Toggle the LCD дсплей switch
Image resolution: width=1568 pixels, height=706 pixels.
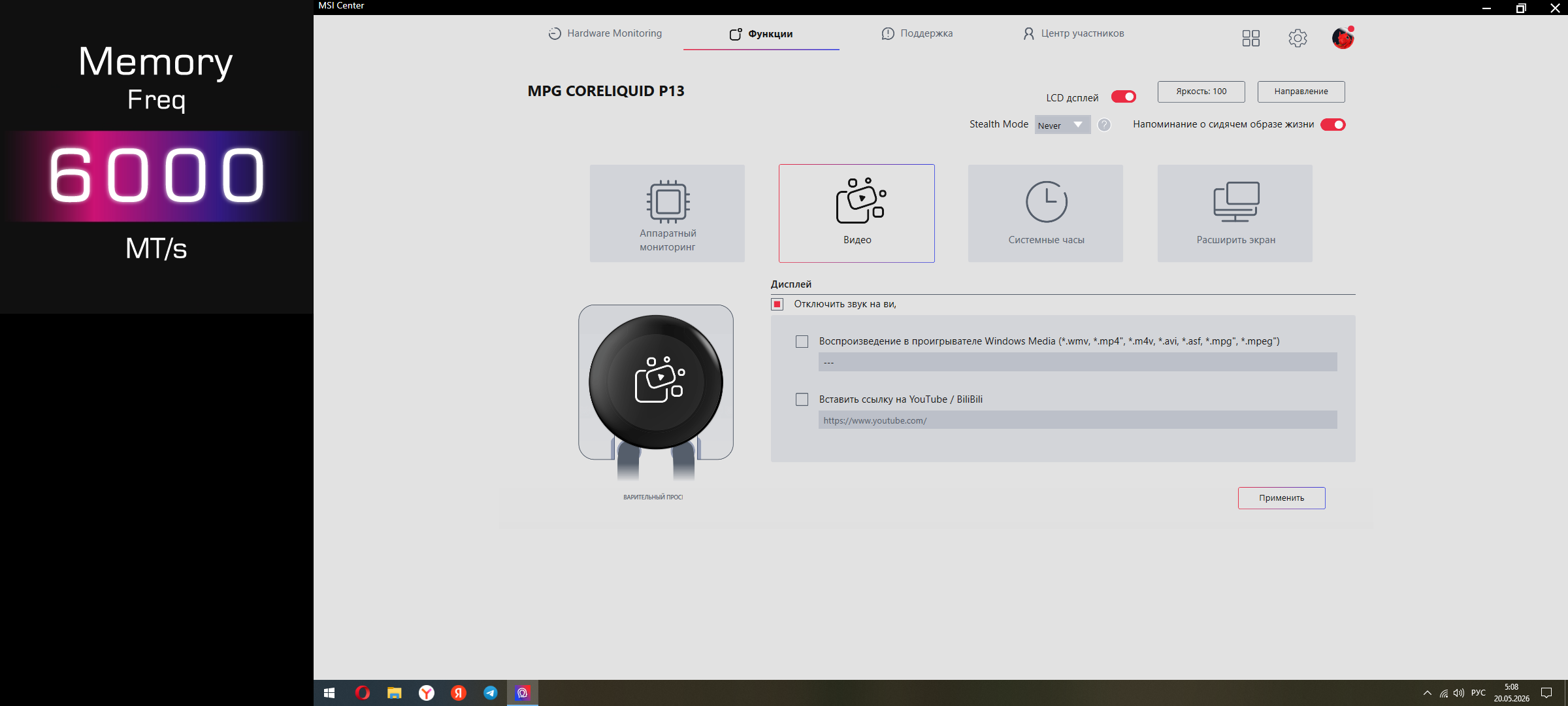pyautogui.click(x=1124, y=97)
